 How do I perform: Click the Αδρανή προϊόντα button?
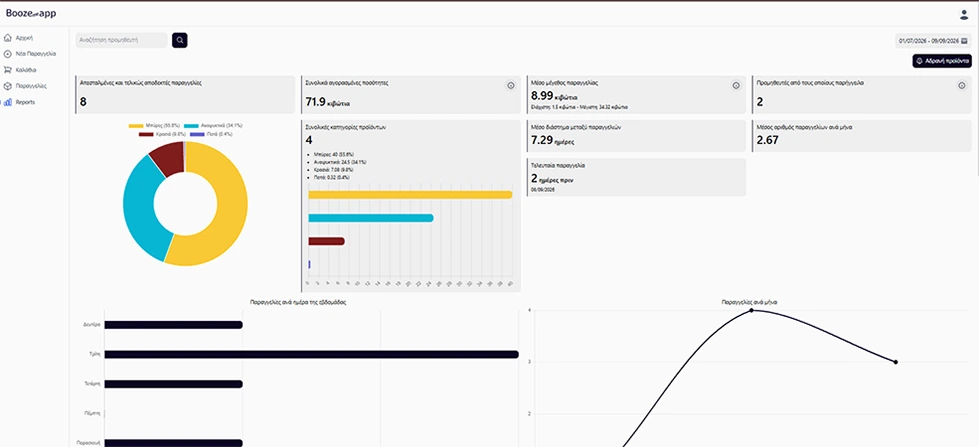tap(942, 61)
